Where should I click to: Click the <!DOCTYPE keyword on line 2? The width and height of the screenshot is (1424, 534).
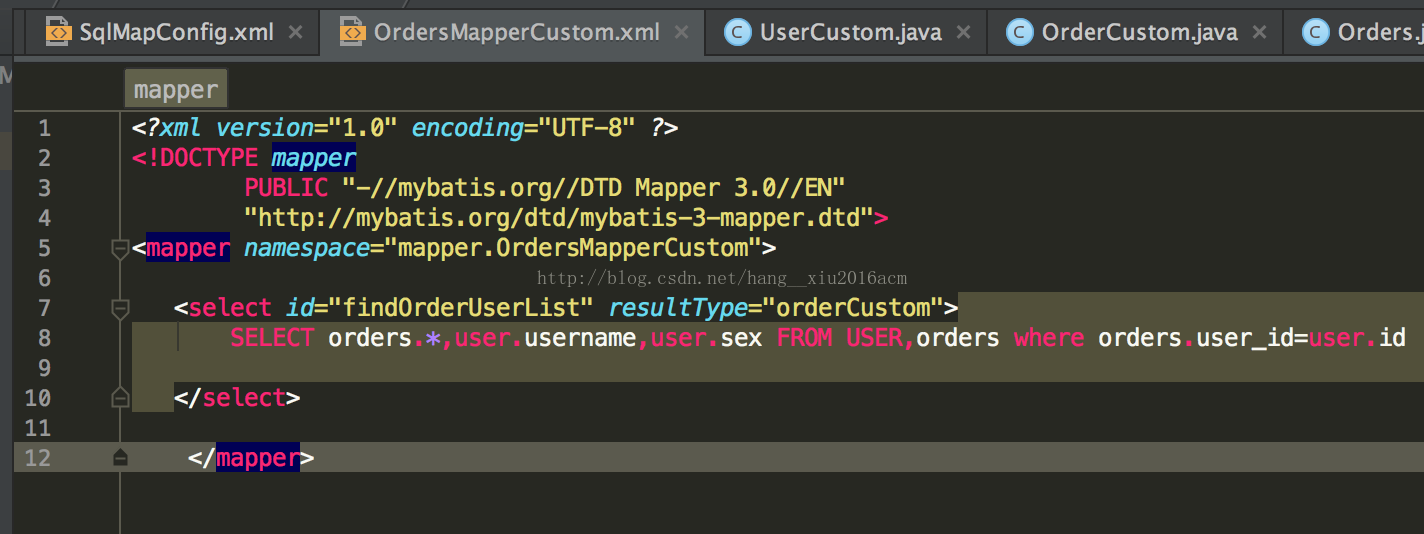pos(195,158)
